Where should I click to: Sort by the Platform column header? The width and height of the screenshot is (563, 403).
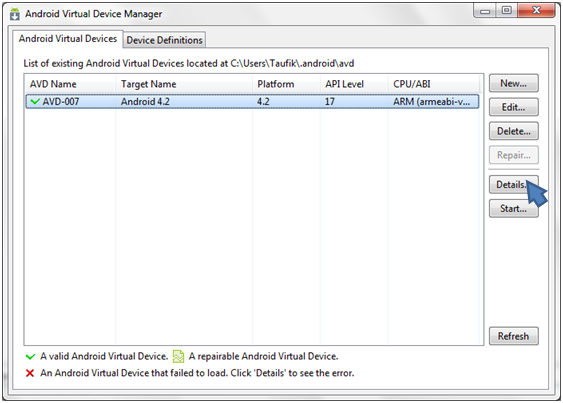coord(286,84)
